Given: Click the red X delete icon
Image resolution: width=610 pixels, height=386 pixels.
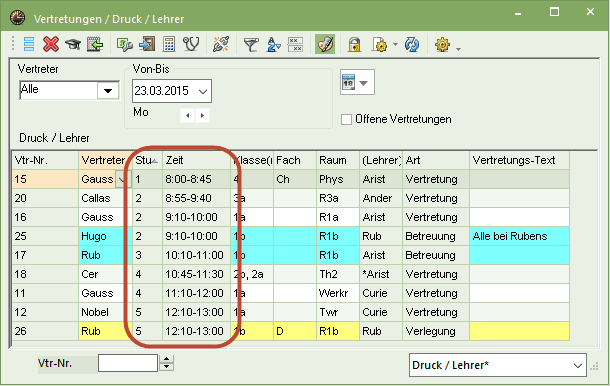Looking at the screenshot, I should point(51,44).
